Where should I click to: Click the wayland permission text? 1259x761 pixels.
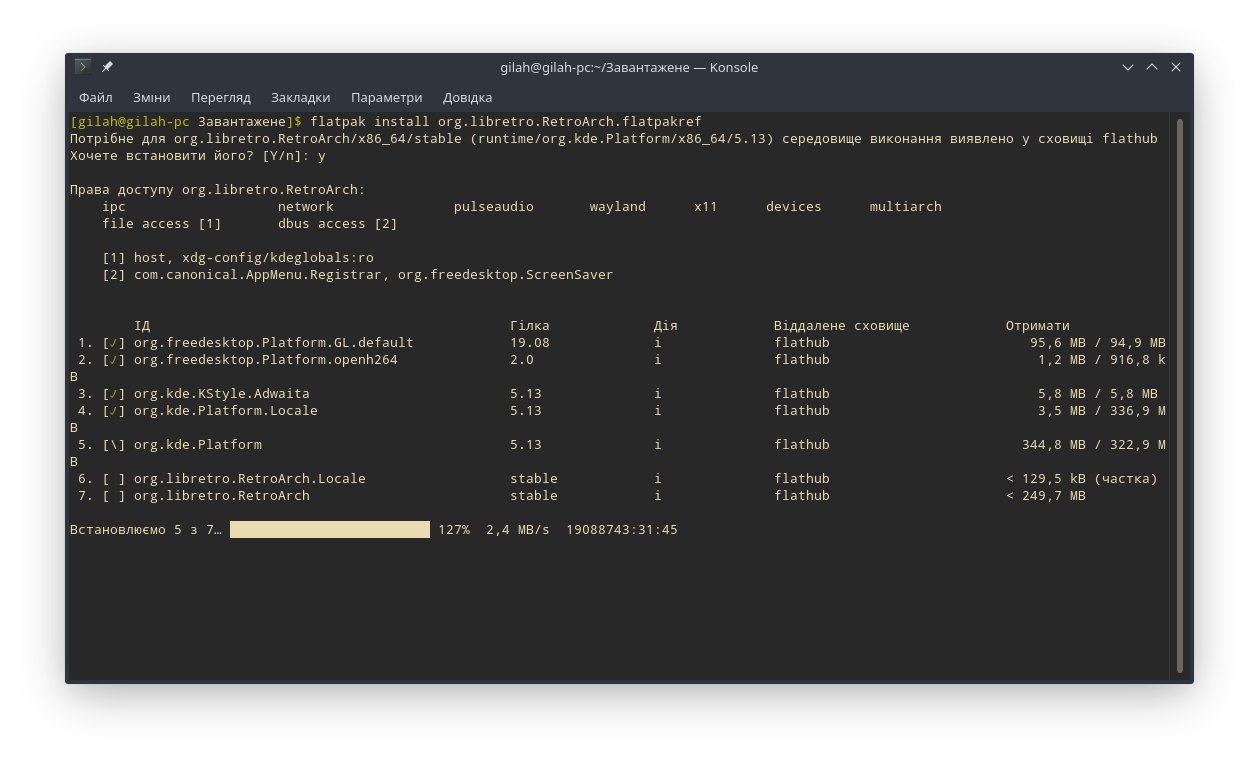(617, 206)
